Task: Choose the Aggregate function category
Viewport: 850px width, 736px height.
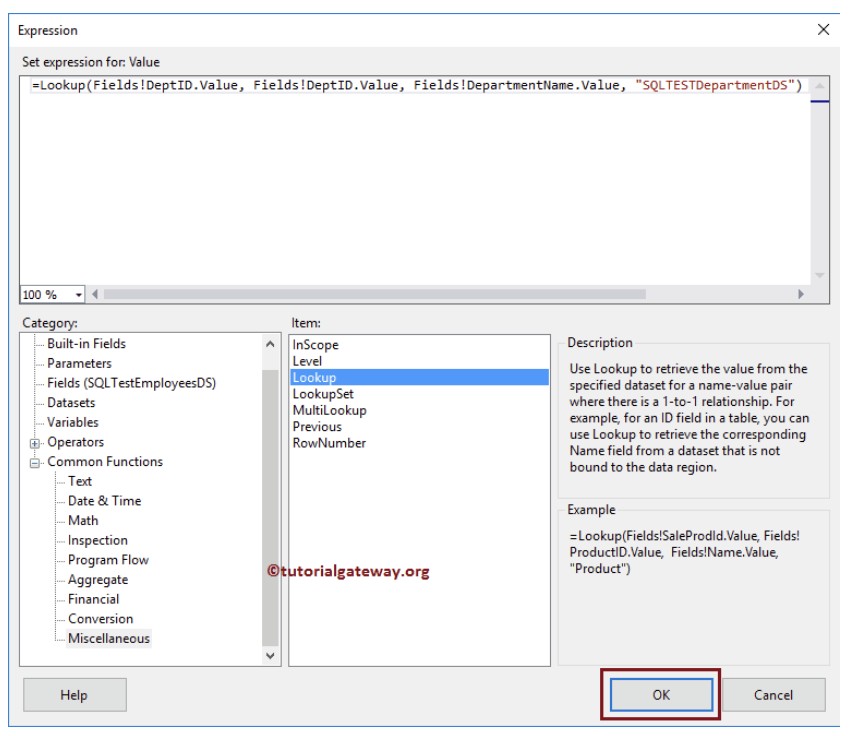Action: [98, 579]
